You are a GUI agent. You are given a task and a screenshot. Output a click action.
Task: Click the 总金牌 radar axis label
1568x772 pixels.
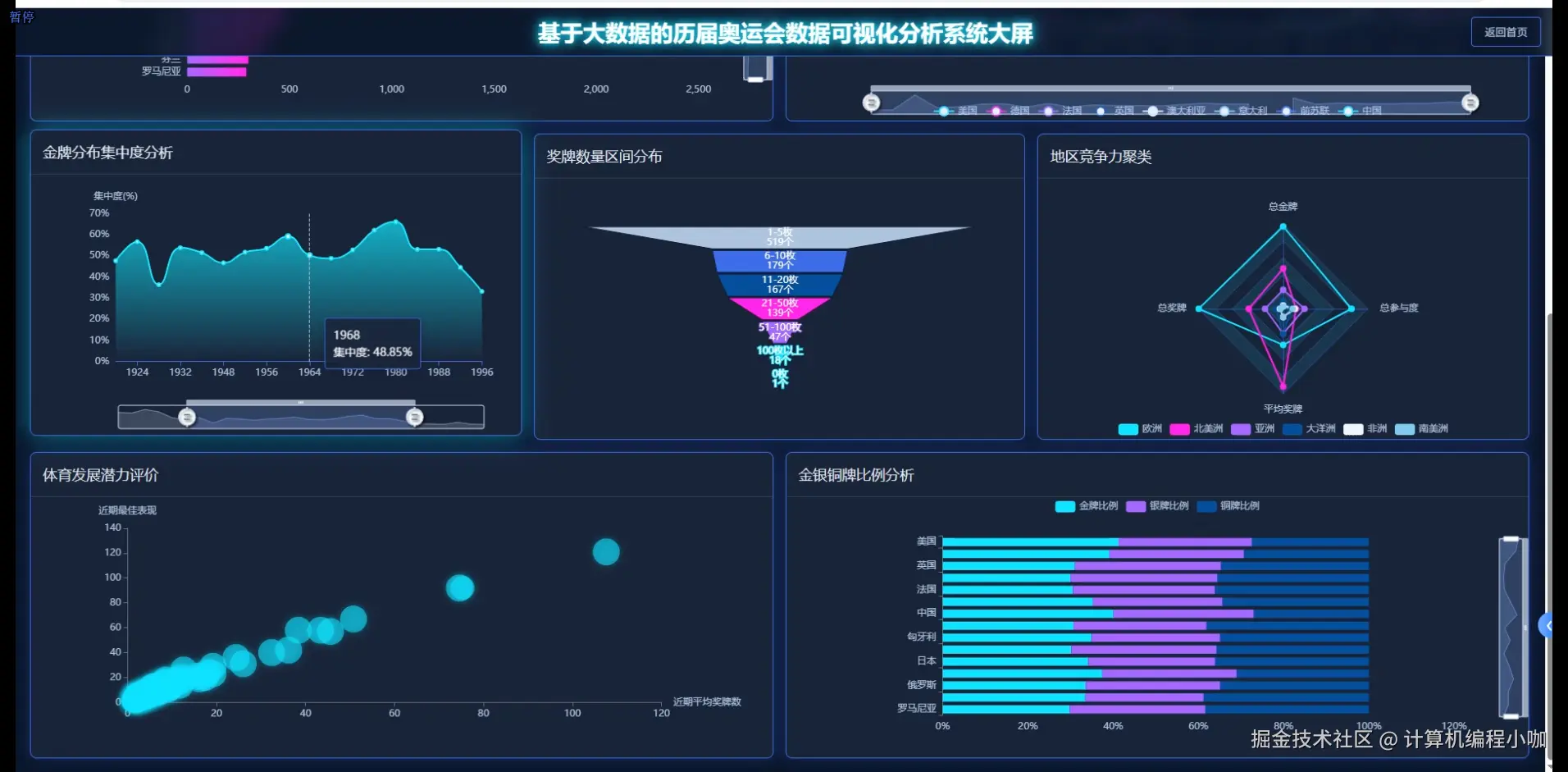pyautogui.click(x=1283, y=207)
